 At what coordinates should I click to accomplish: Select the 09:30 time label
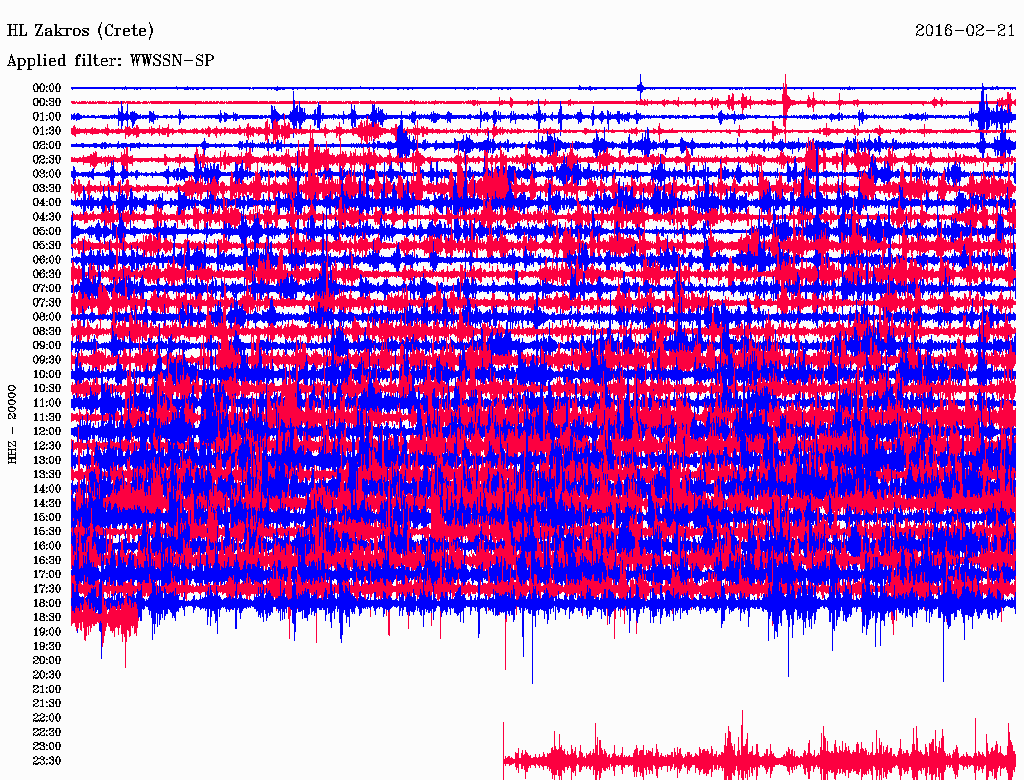[47, 360]
